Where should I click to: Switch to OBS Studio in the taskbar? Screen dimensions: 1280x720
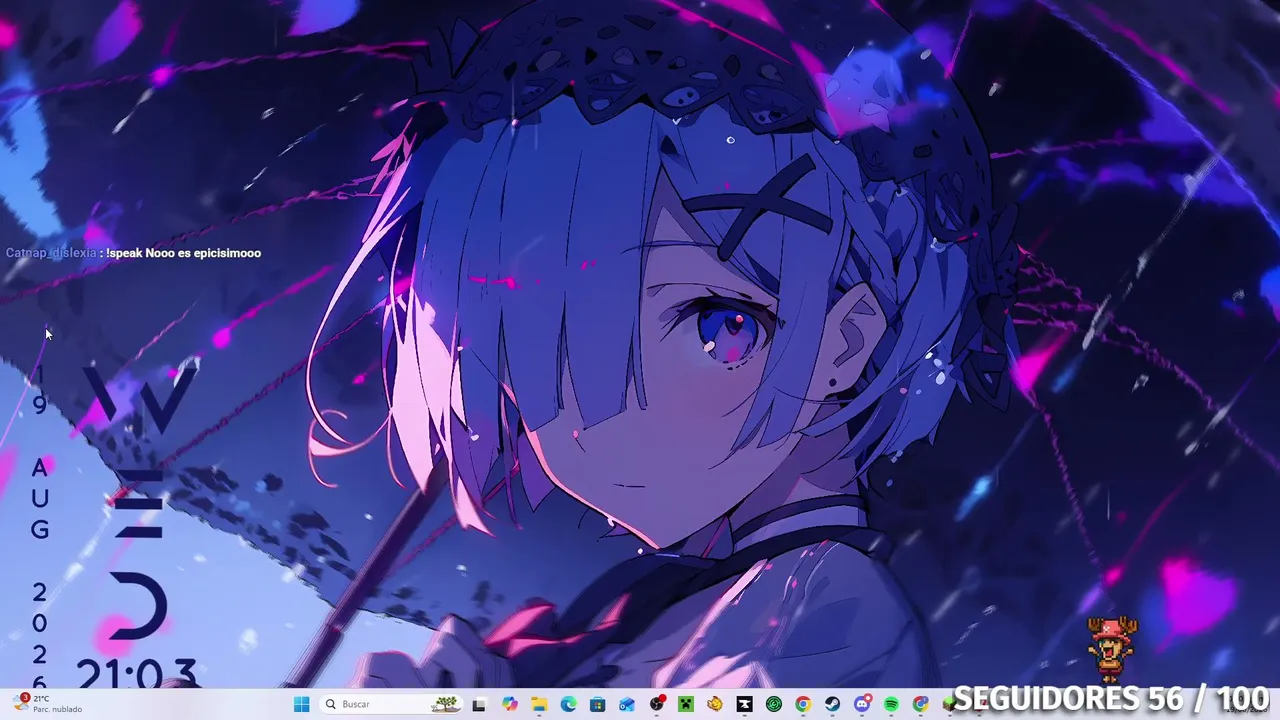click(x=656, y=704)
